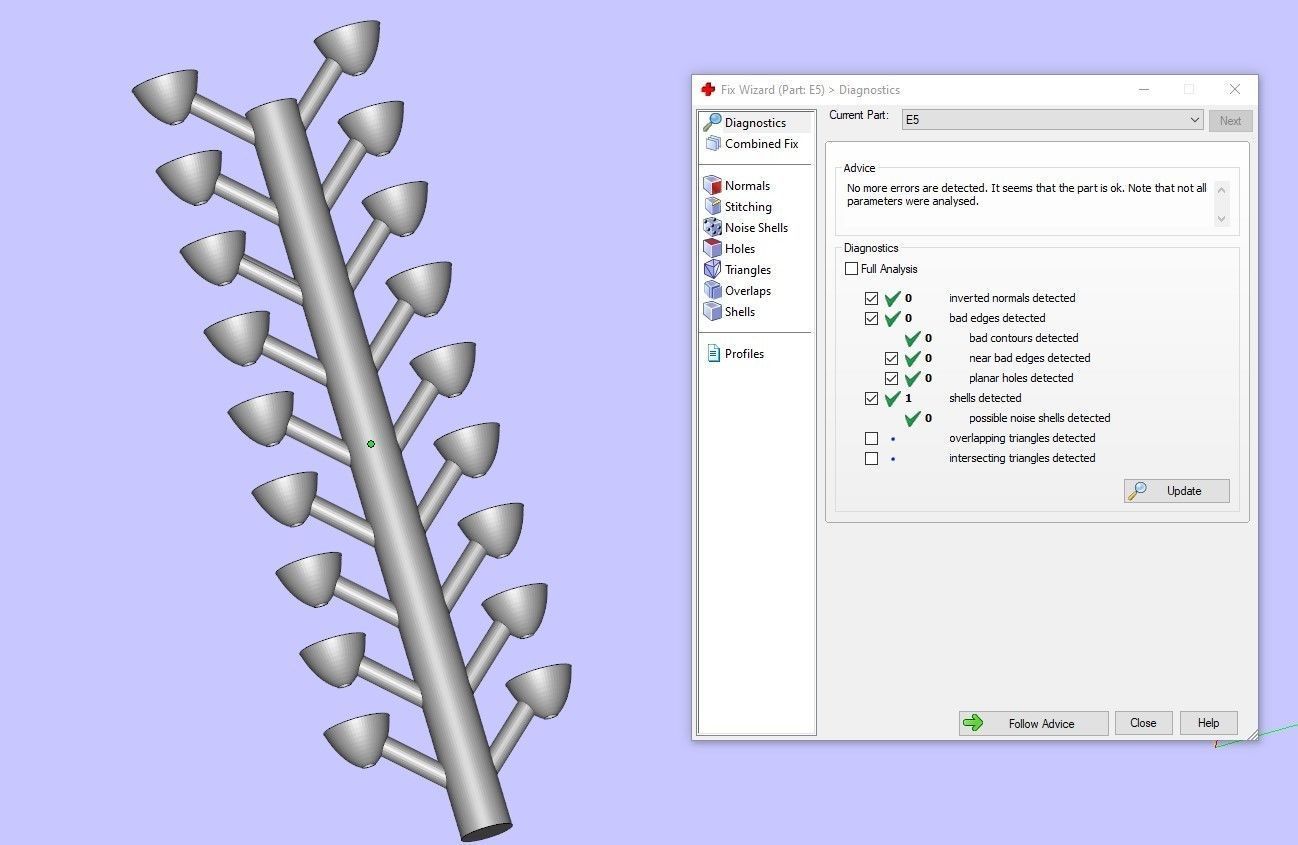Click the Overlaps cube icon
Screen dimensions: 1298x845
coord(712,290)
